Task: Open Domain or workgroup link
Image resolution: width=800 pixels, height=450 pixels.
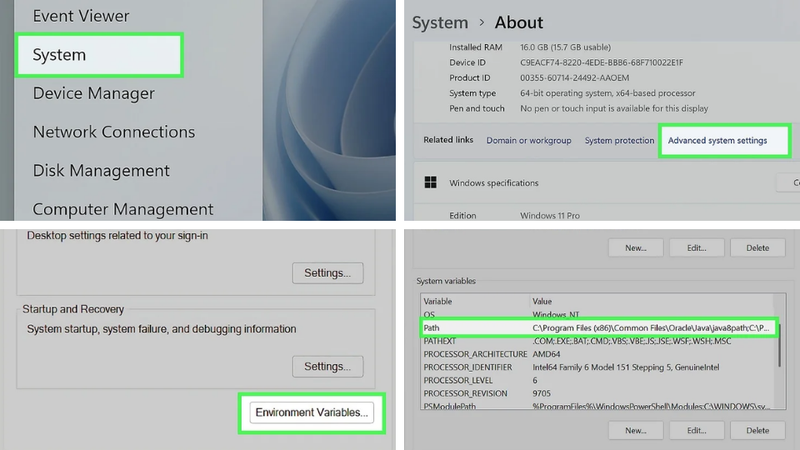Action: coord(529,140)
